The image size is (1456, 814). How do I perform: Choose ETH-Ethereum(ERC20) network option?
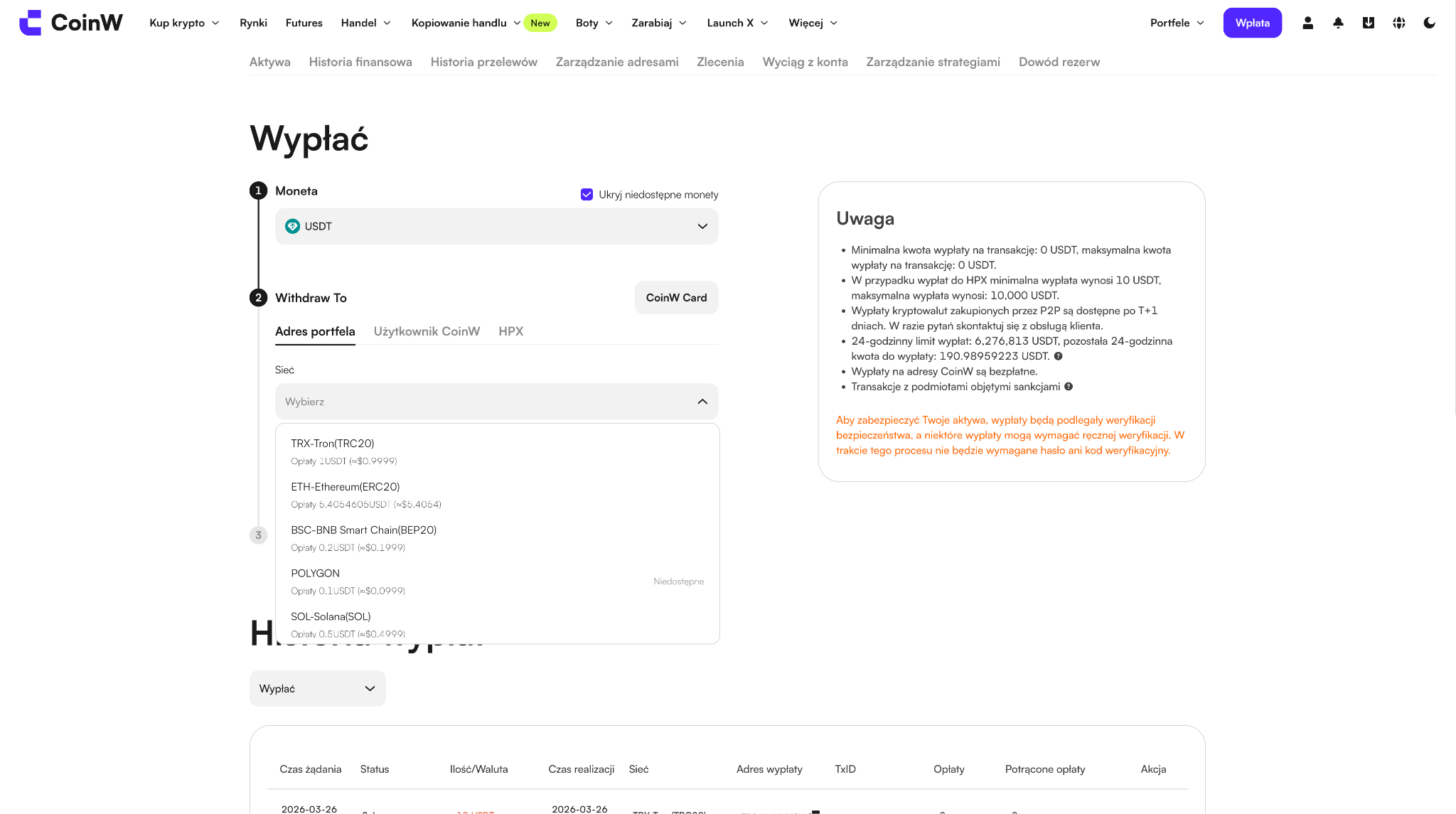click(x=497, y=495)
